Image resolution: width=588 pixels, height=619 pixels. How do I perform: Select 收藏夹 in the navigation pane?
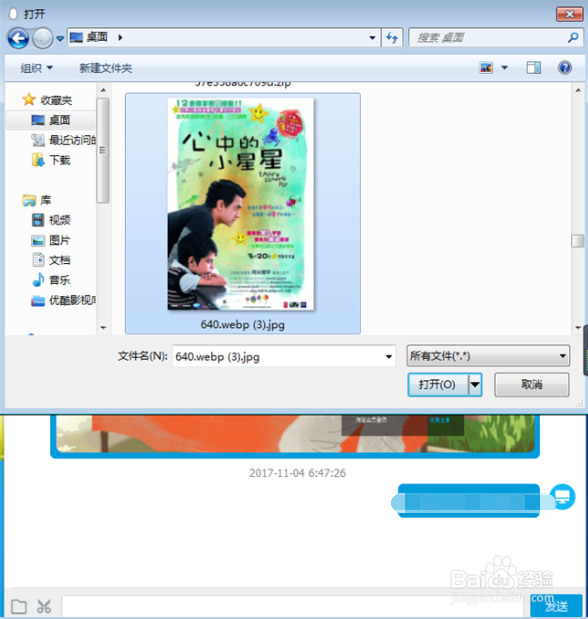tap(47, 100)
